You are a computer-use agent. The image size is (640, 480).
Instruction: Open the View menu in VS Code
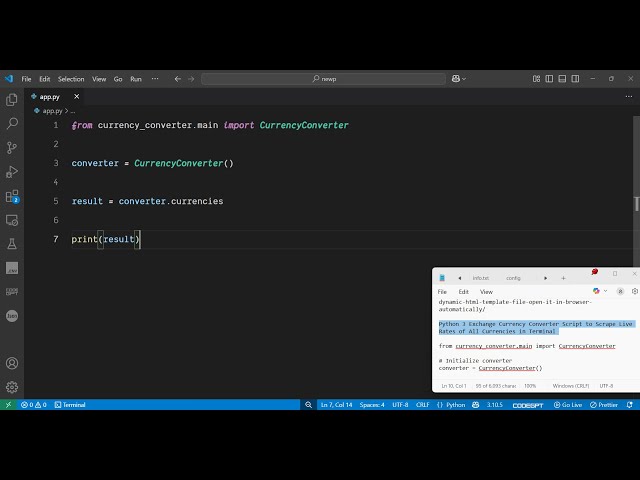coord(99,79)
